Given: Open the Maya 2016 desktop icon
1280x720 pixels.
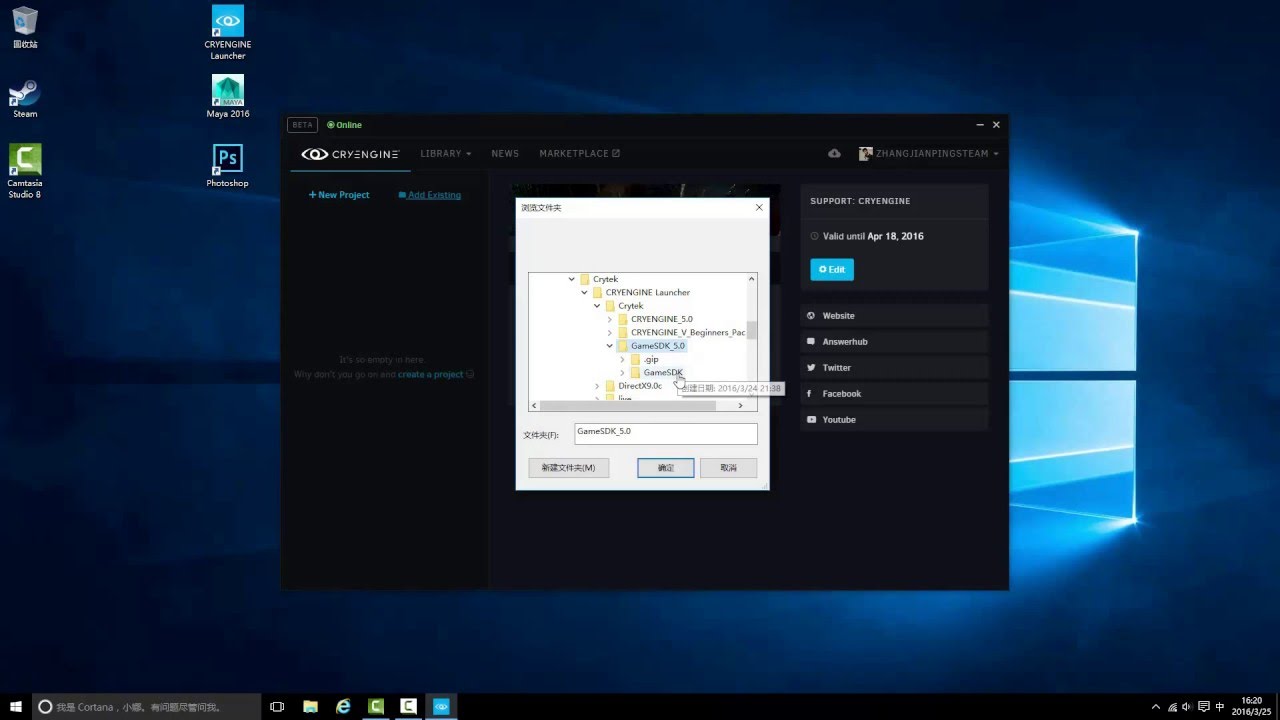Looking at the screenshot, I should coord(228,97).
